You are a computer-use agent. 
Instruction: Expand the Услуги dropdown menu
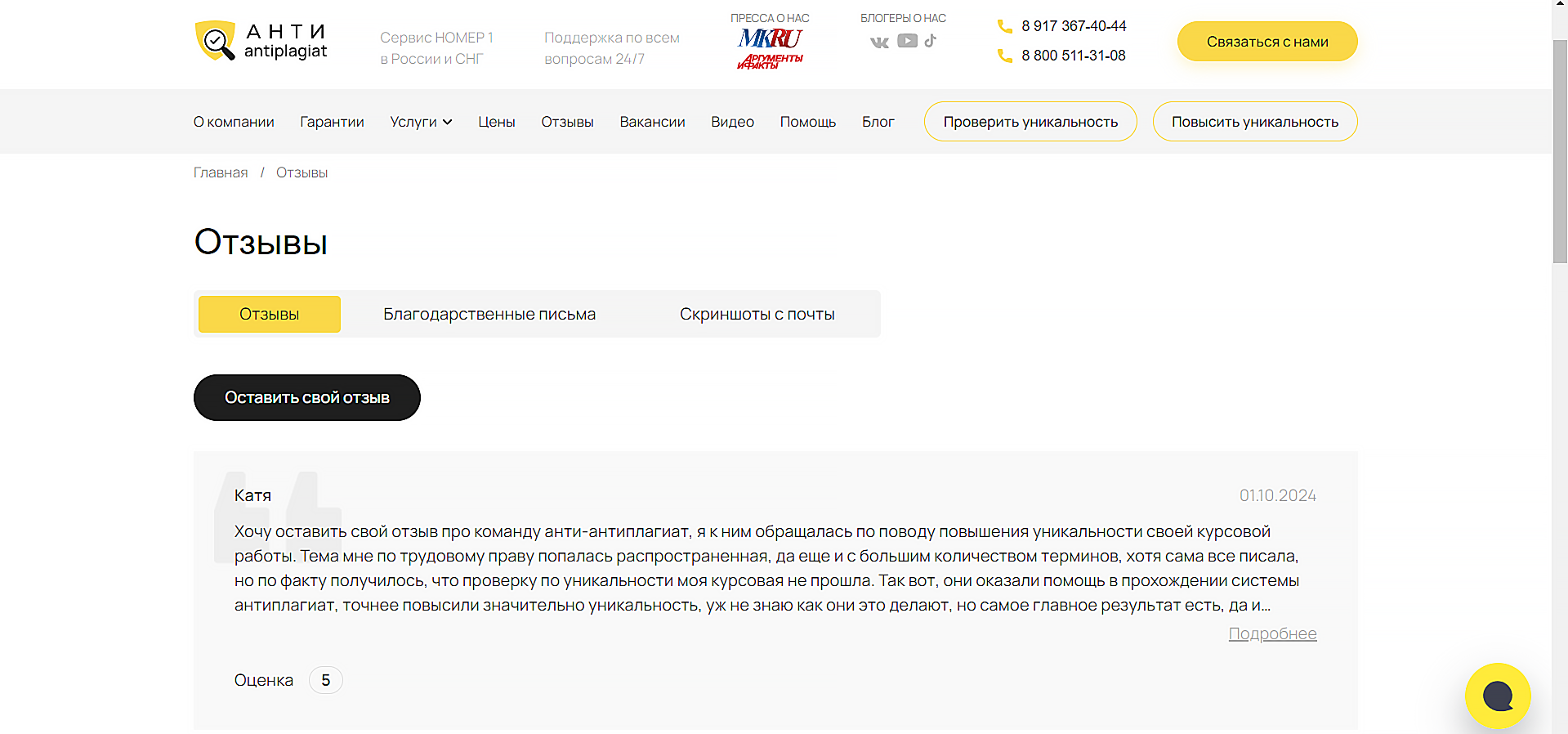(421, 122)
